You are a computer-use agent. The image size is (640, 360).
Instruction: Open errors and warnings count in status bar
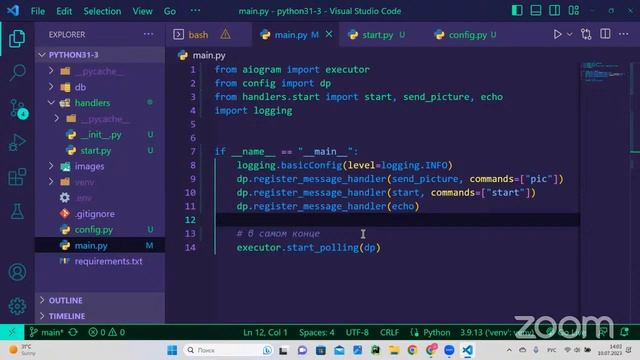click(x=107, y=332)
